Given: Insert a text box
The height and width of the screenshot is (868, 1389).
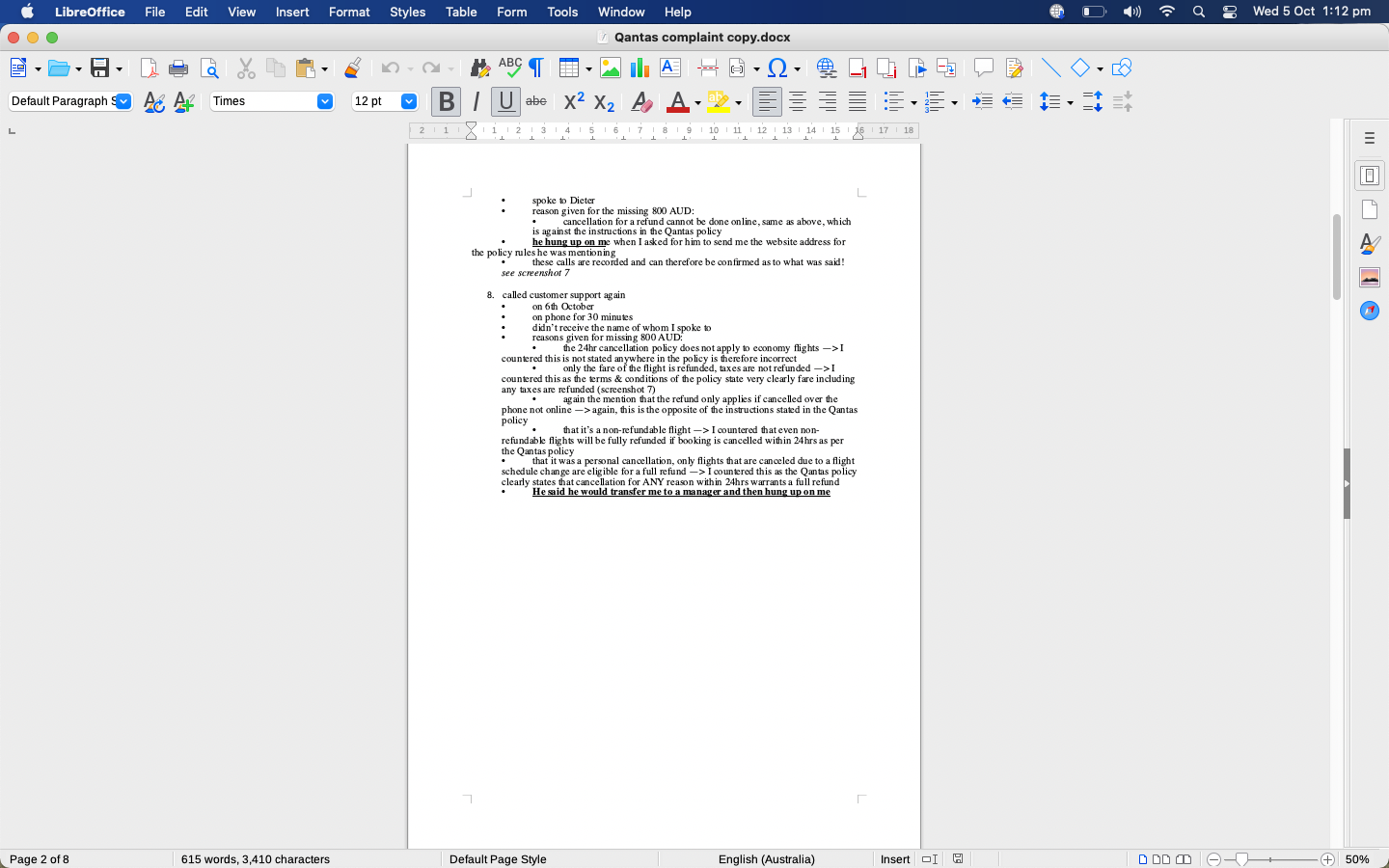Looking at the screenshot, I should point(669,68).
